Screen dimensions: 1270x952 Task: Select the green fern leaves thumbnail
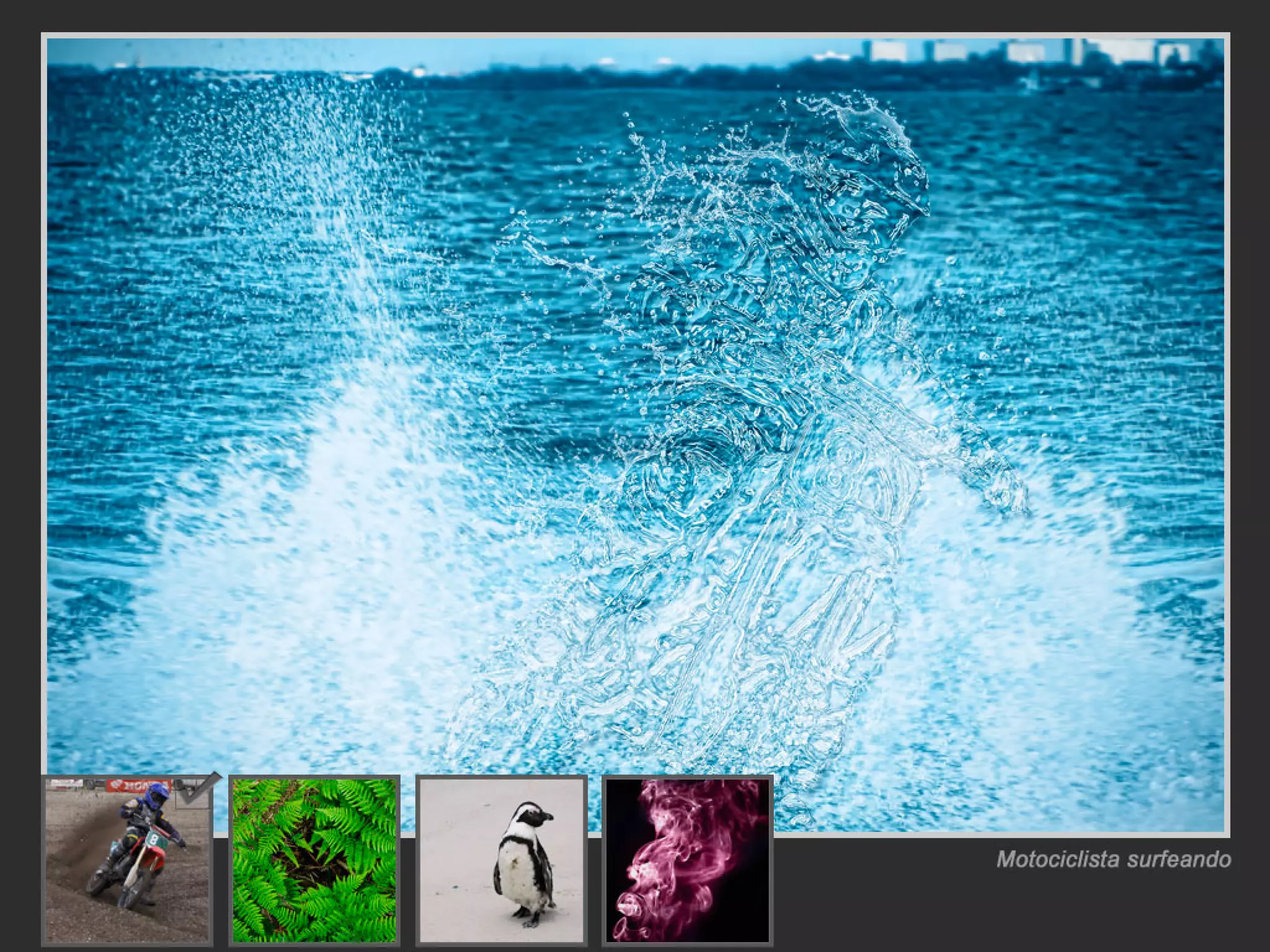(314, 860)
